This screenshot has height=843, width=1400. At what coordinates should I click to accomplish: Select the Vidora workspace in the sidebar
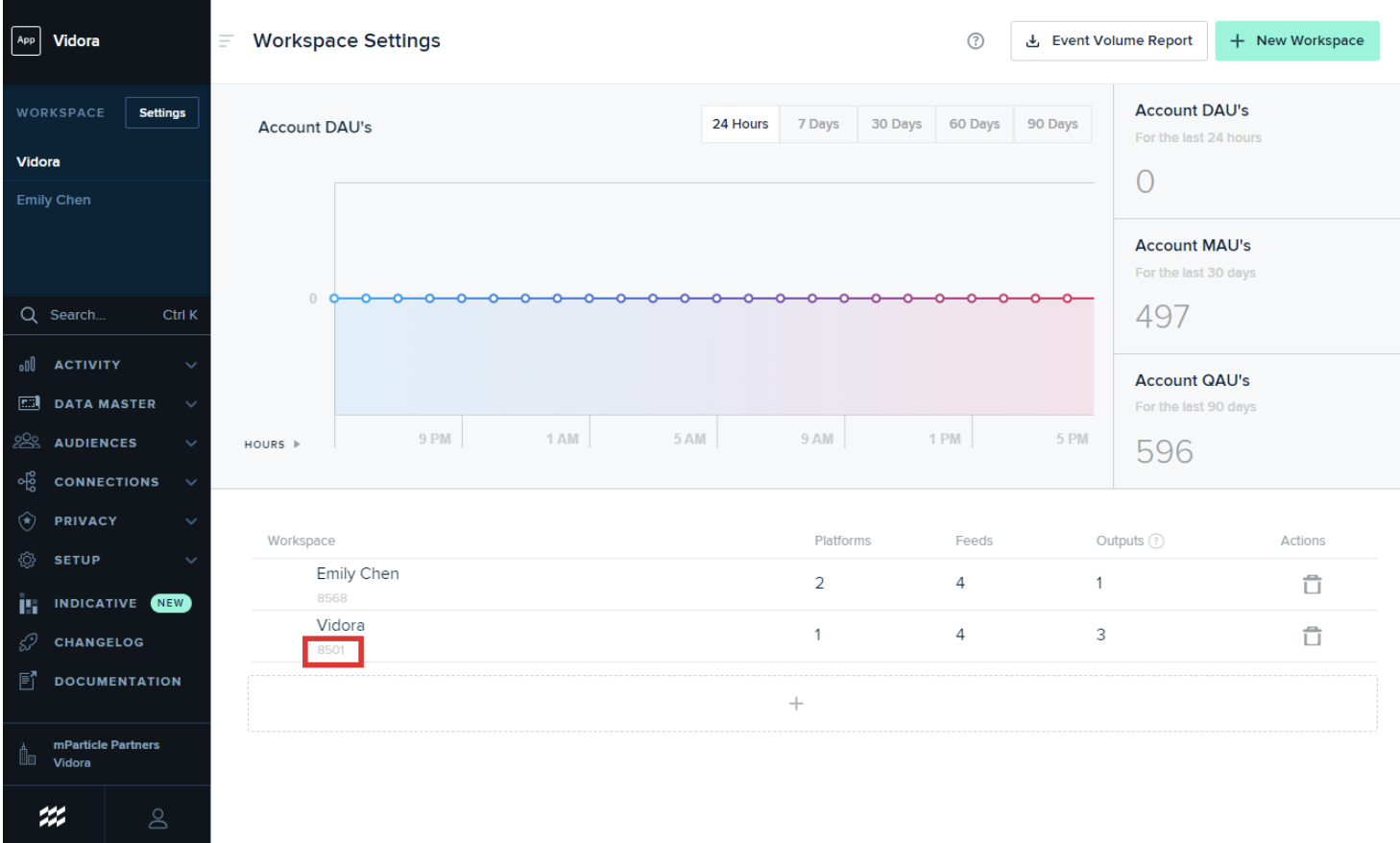click(x=38, y=161)
